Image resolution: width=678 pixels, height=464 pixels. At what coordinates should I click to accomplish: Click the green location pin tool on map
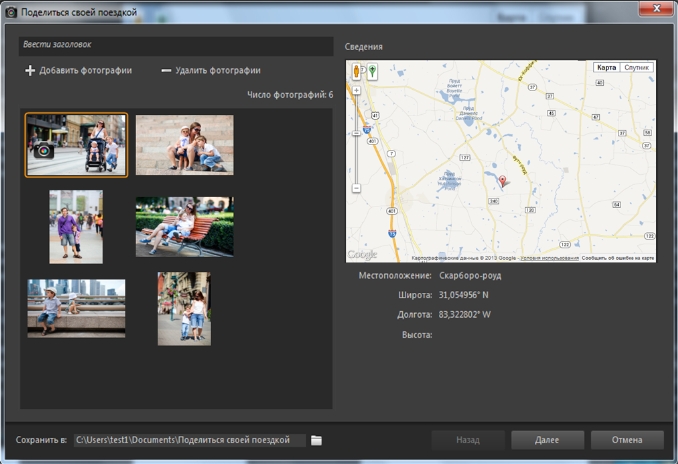372,71
